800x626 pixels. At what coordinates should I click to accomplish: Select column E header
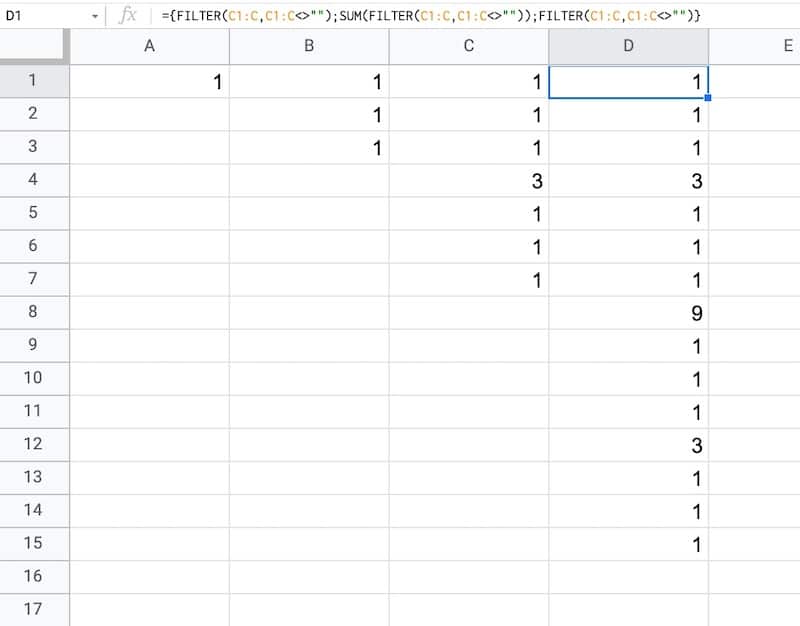755,46
